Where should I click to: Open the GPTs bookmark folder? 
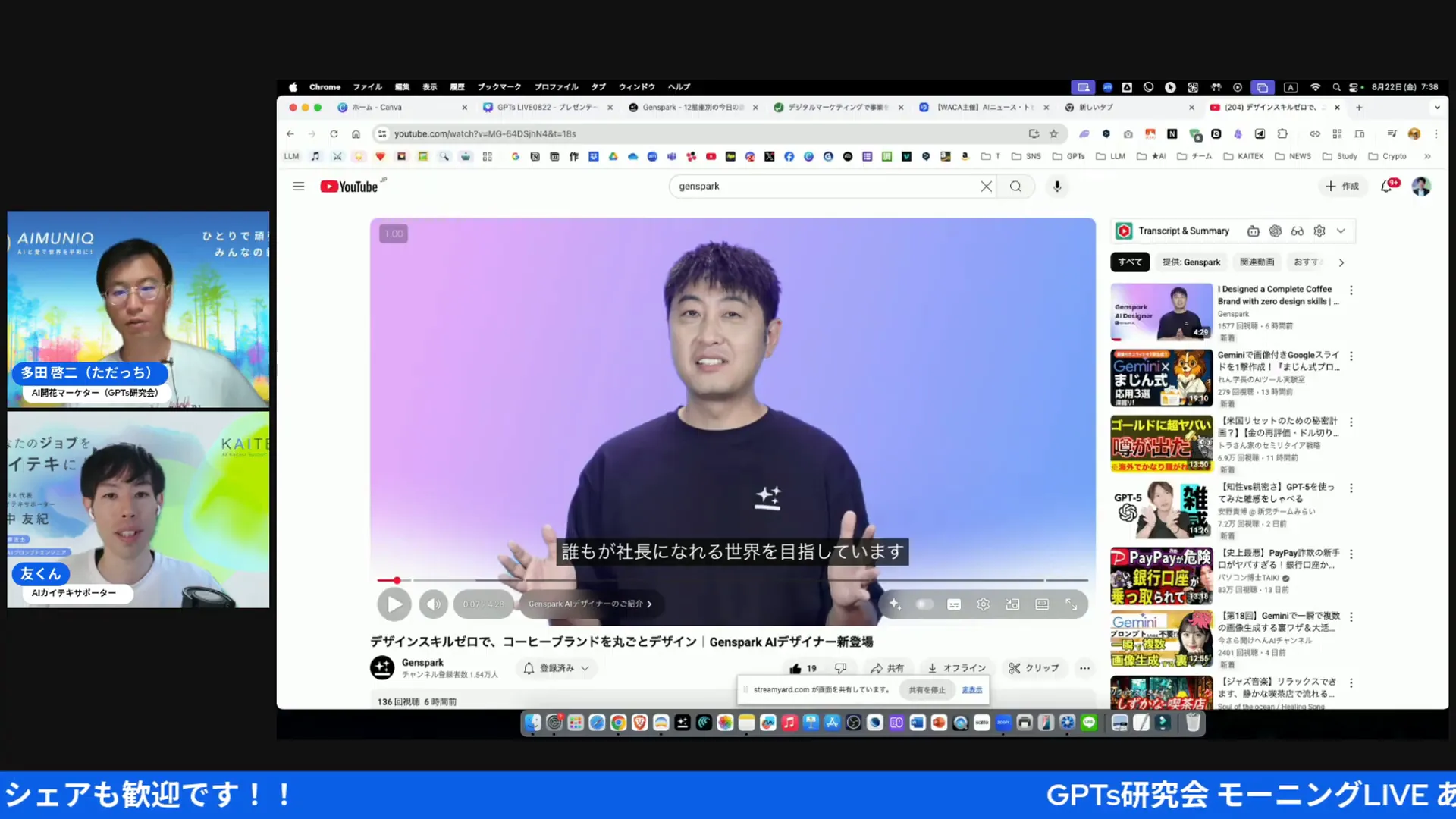point(1068,156)
